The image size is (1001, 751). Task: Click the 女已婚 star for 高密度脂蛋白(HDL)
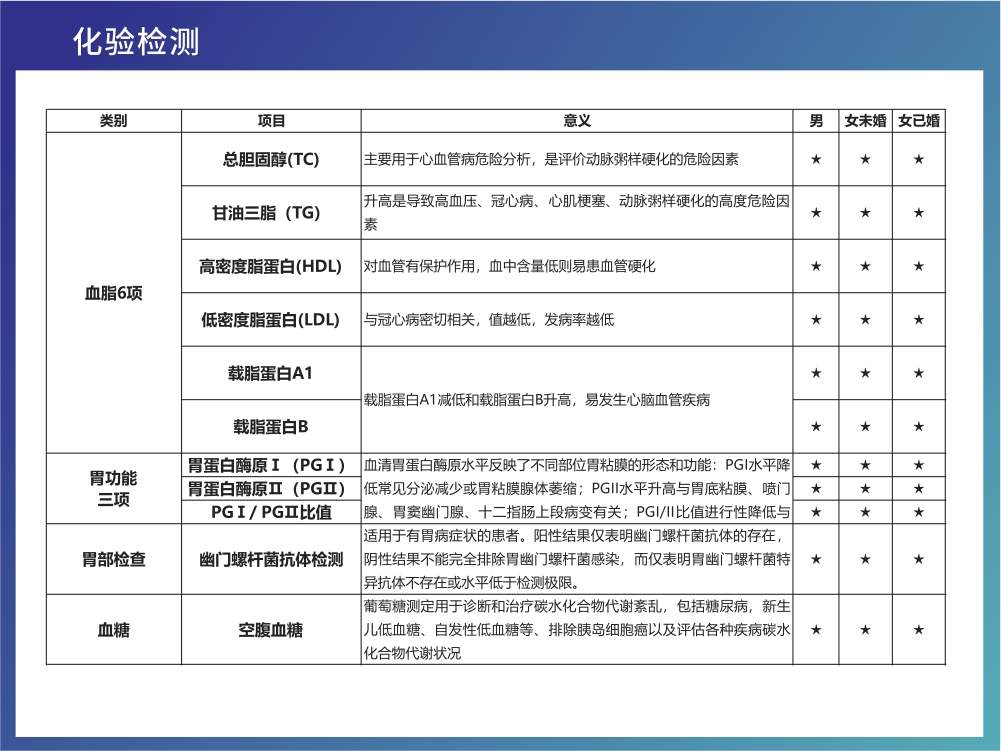(x=918, y=266)
